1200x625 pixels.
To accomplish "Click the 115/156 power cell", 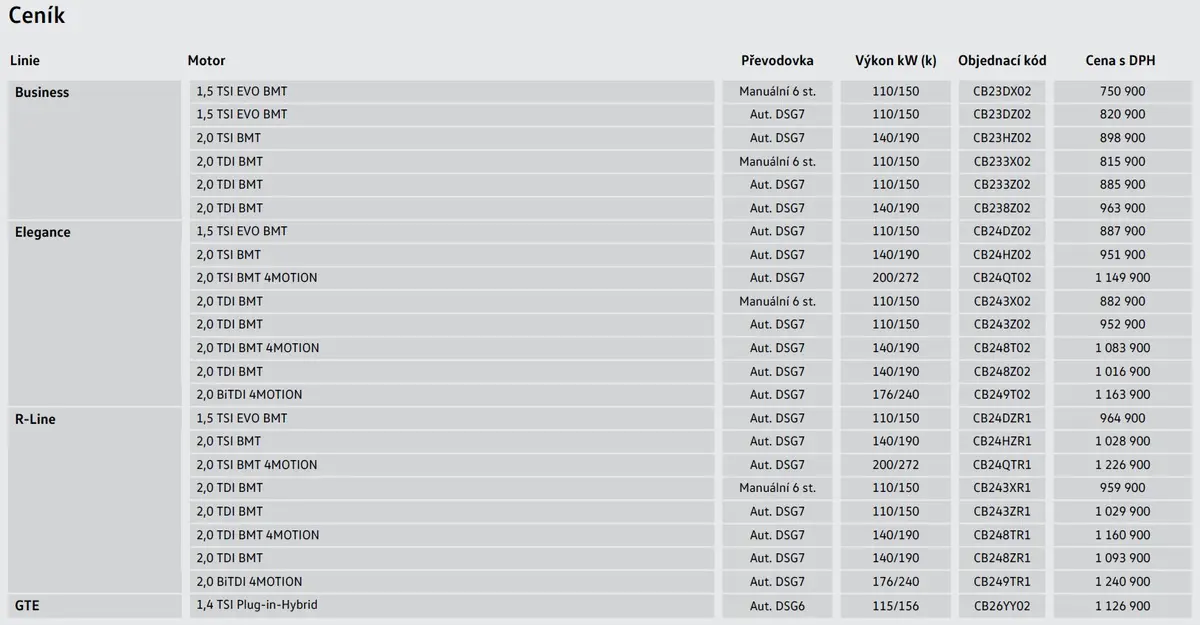I will 896,606.
